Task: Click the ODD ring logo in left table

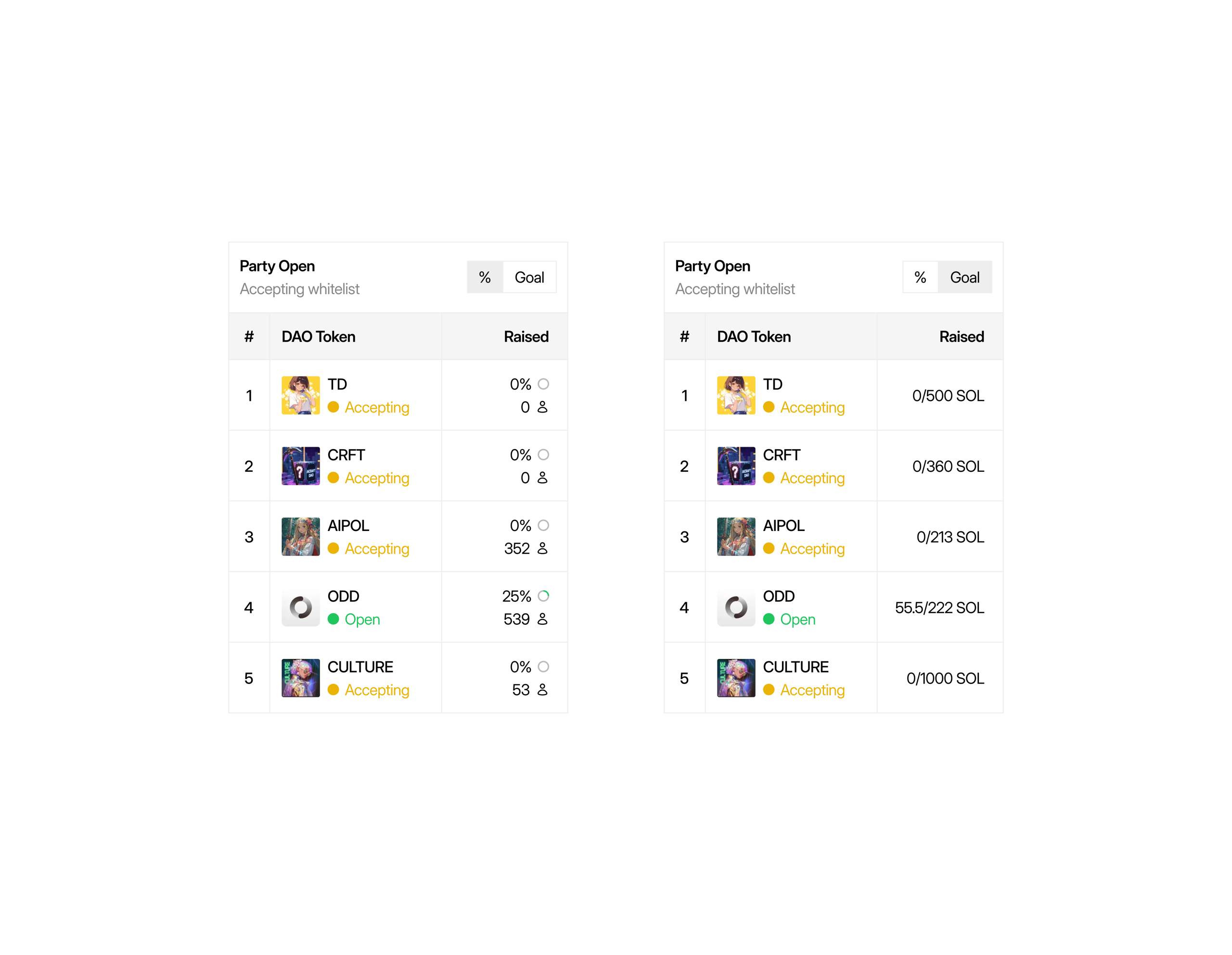Action: (301, 607)
